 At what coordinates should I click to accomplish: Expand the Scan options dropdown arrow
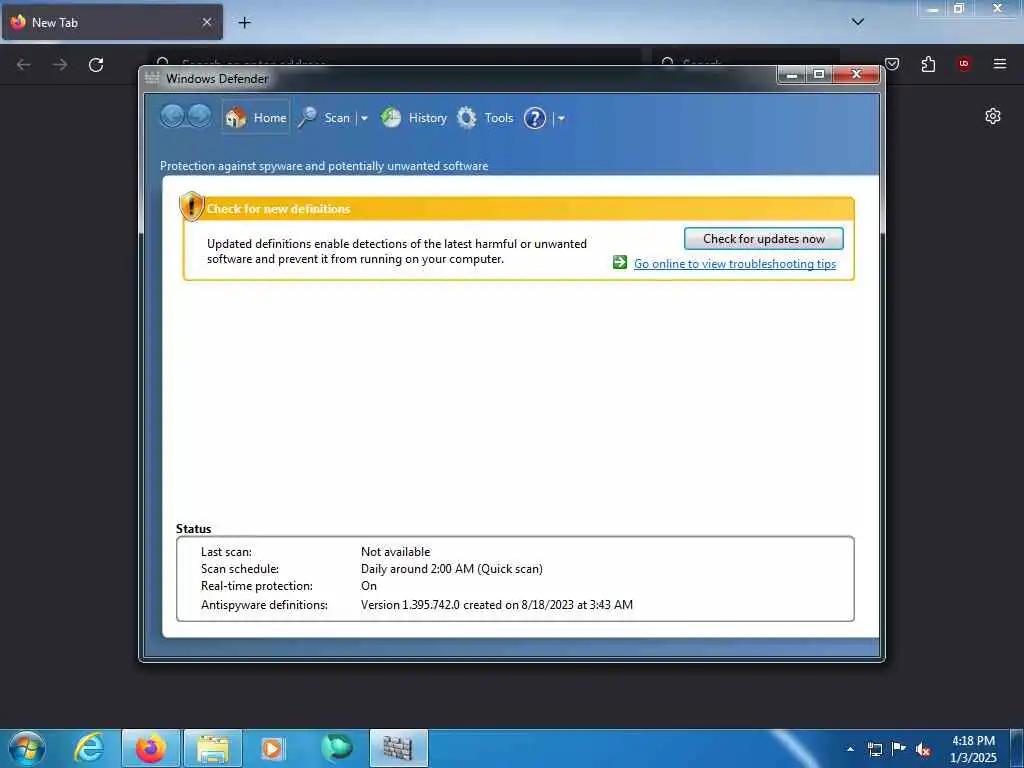364,118
